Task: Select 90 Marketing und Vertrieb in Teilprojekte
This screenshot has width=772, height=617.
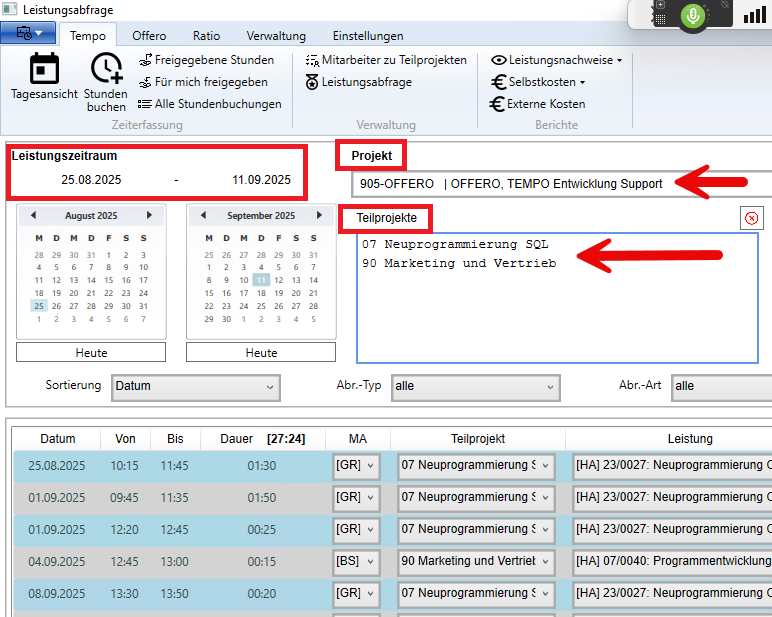Action: [459, 264]
